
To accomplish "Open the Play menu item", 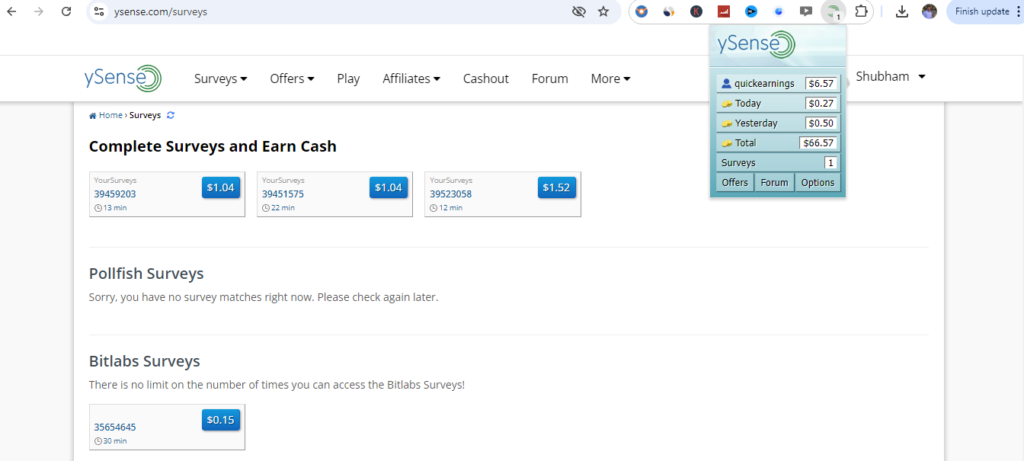I will point(348,78).
